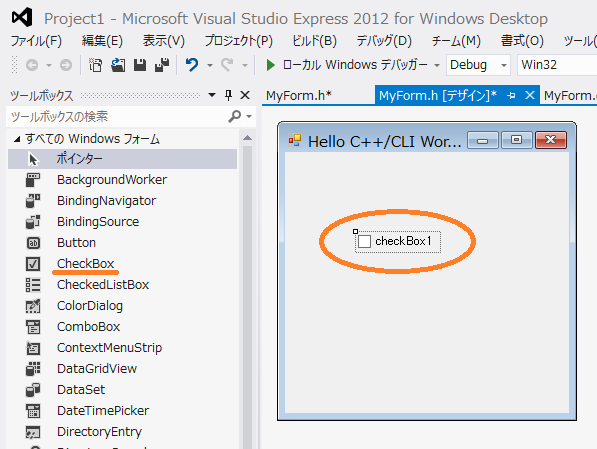The image size is (597, 449).
Task: Click the New Project toolbar icon
Action: point(95,65)
